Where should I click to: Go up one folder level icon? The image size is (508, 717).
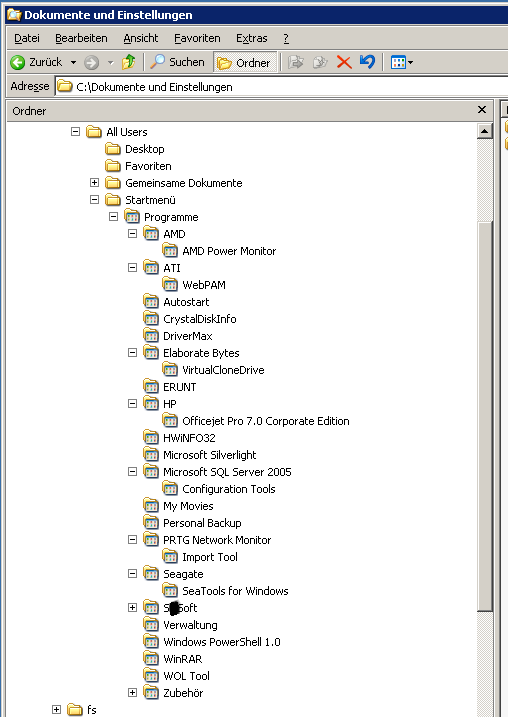pyautogui.click(x=128, y=62)
